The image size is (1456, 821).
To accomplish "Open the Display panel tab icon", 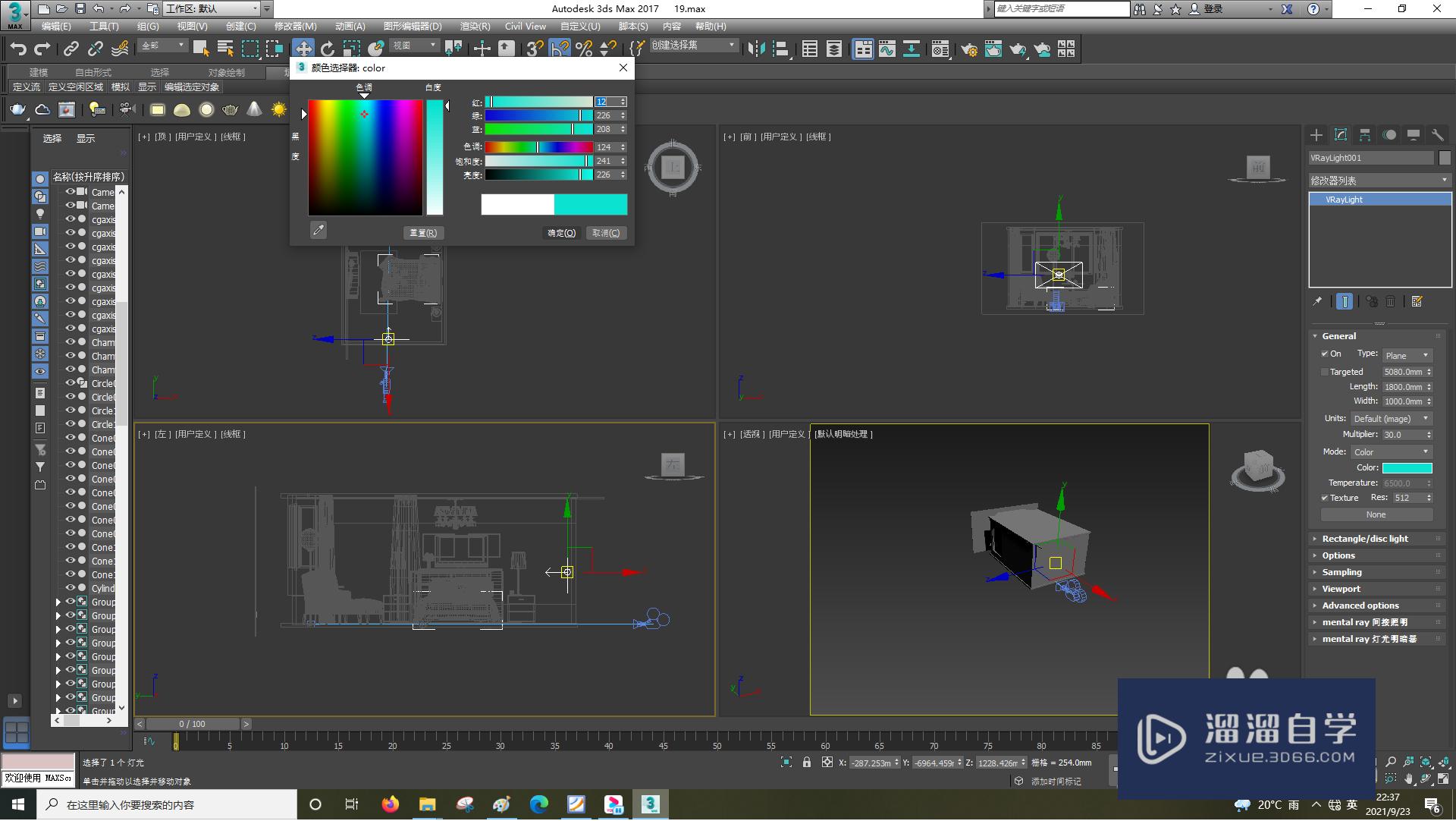I will tap(1414, 135).
